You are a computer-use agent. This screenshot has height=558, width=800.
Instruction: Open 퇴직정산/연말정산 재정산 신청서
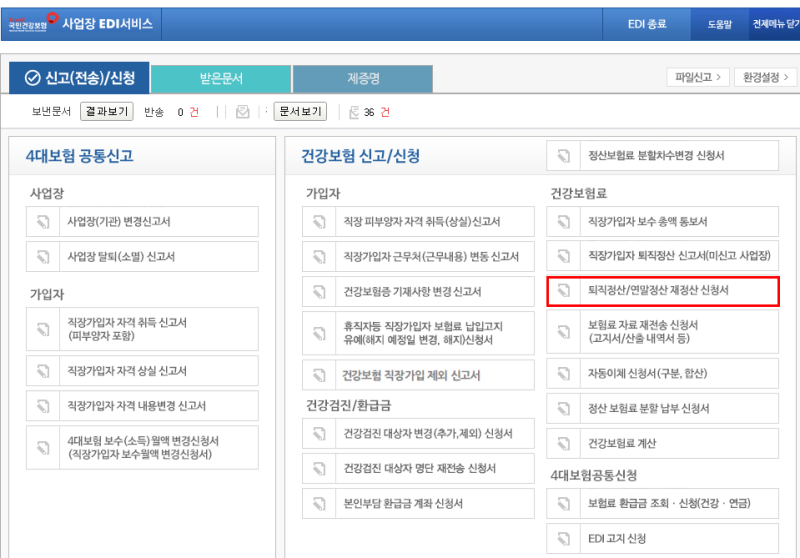(x=663, y=291)
